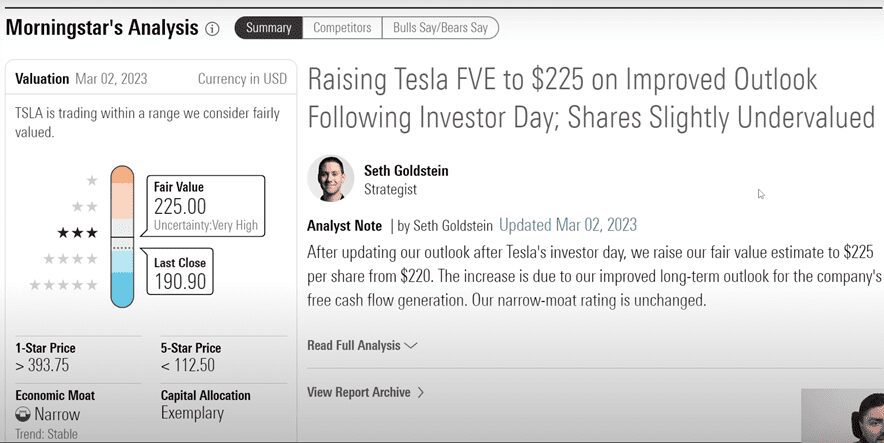
Task: Click the info icon beside Morningstar's Analysis
Action: pyautogui.click(x=212, y=28)
